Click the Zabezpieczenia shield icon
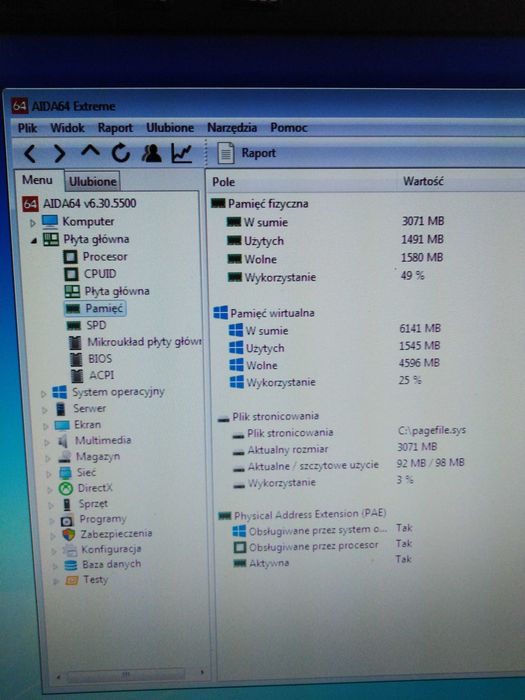 [x=69, y=534]
